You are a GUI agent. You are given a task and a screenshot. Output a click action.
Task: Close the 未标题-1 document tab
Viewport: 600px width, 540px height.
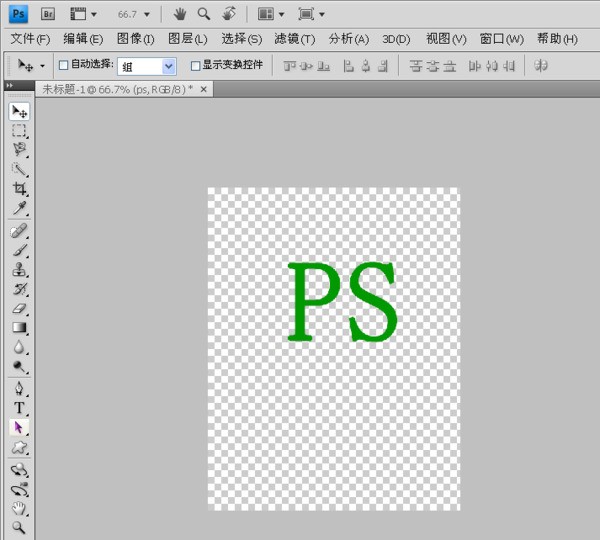tap(204, 90)
